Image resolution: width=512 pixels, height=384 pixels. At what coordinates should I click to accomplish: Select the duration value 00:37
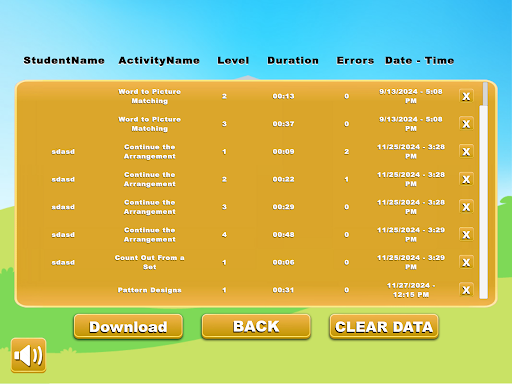coord(283,124)
